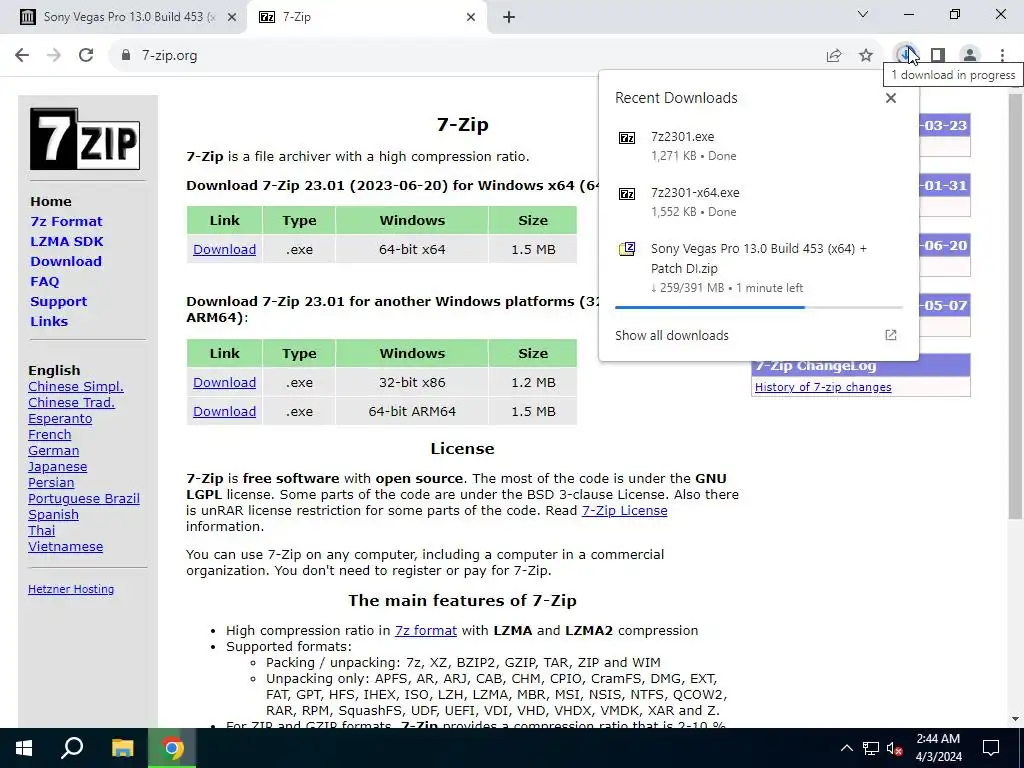1024x768 pixels.
Task: Open the FAQ sidebar link
Action: [44, 281]
